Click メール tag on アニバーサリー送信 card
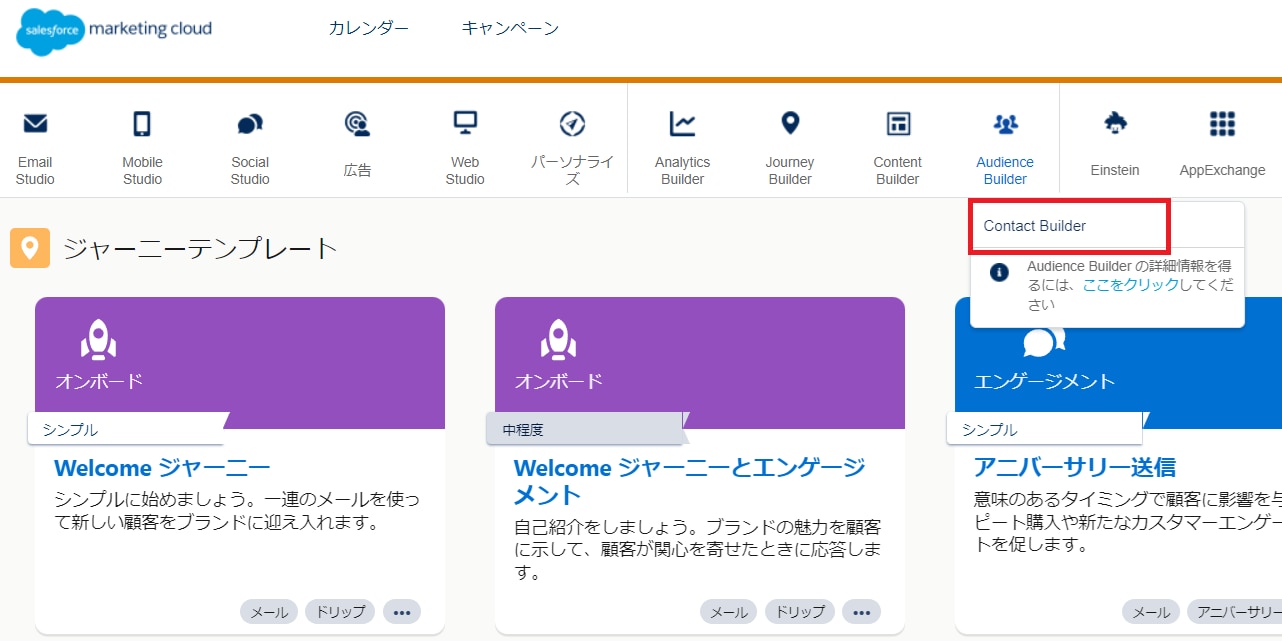The image size is (1282, 641). pos(1151,612)
